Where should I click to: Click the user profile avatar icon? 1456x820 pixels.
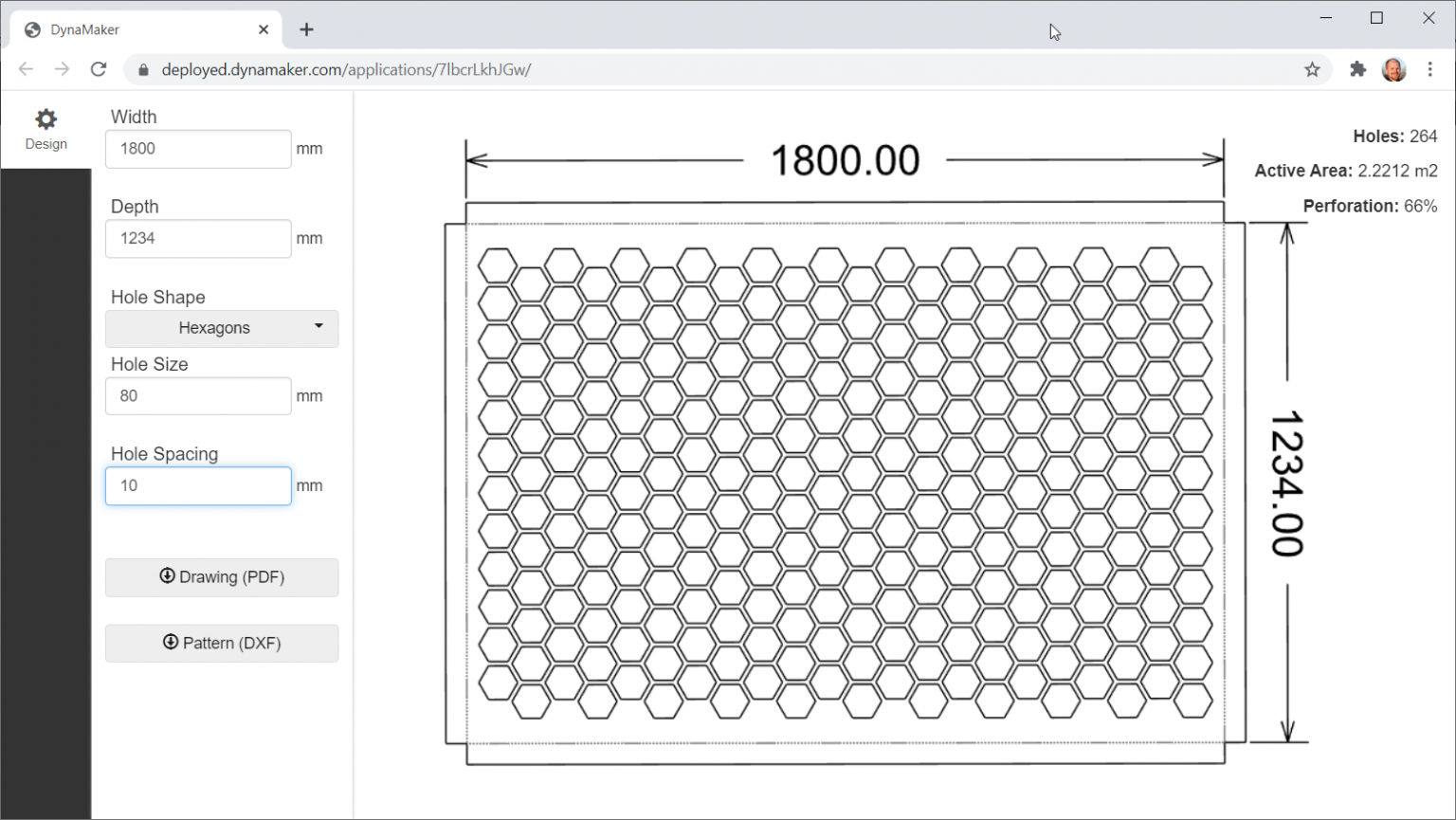coord(1393,69)
